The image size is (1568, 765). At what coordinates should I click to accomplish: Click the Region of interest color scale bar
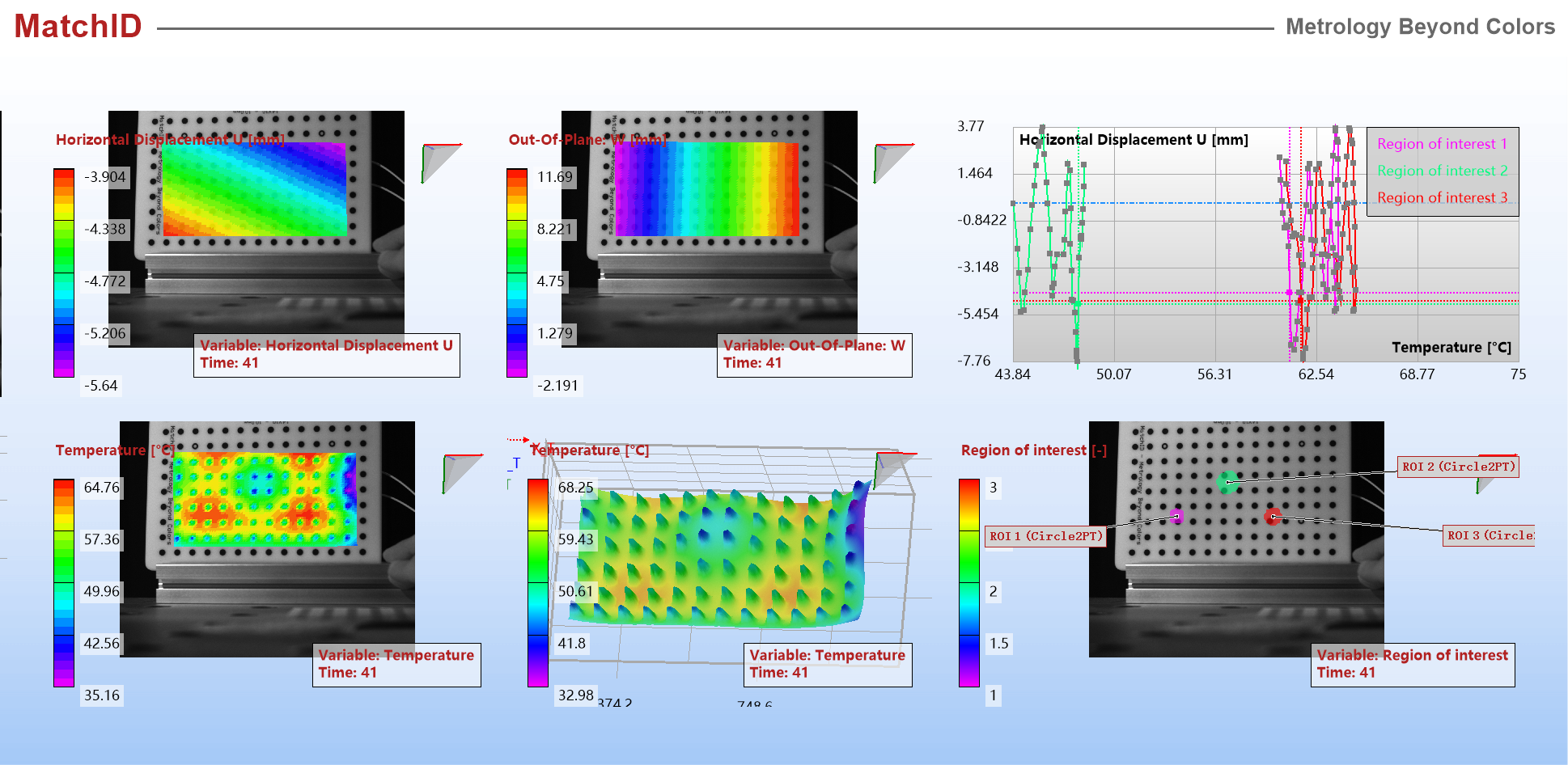(969, 583)
